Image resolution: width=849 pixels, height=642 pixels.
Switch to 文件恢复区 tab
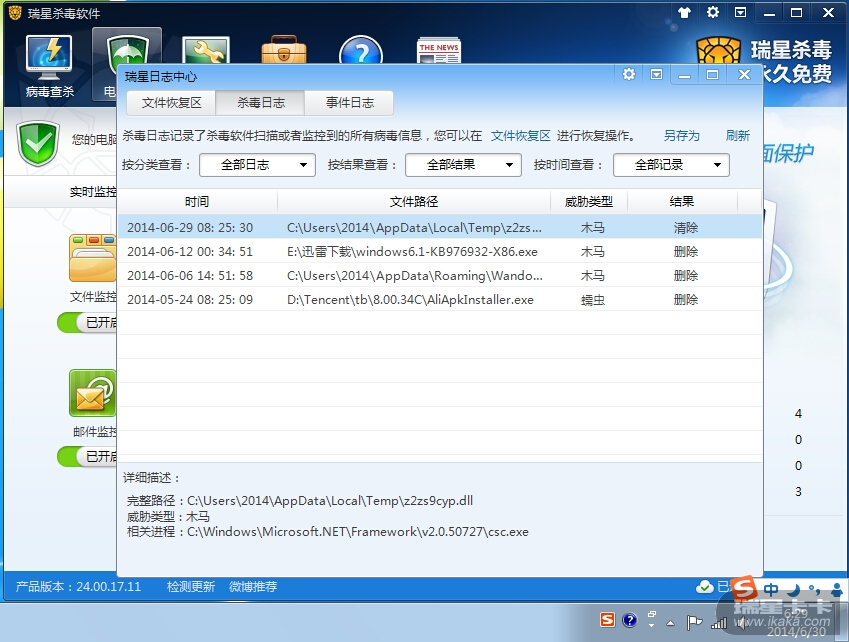171,103
